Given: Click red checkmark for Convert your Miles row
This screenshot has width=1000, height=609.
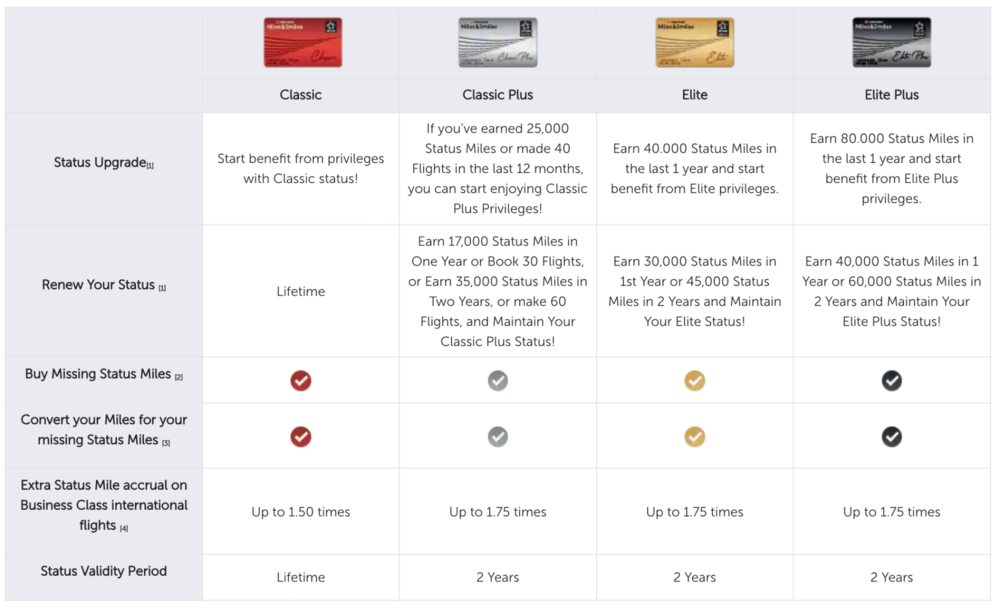Looking at the screenshot, I should point(301,437).
